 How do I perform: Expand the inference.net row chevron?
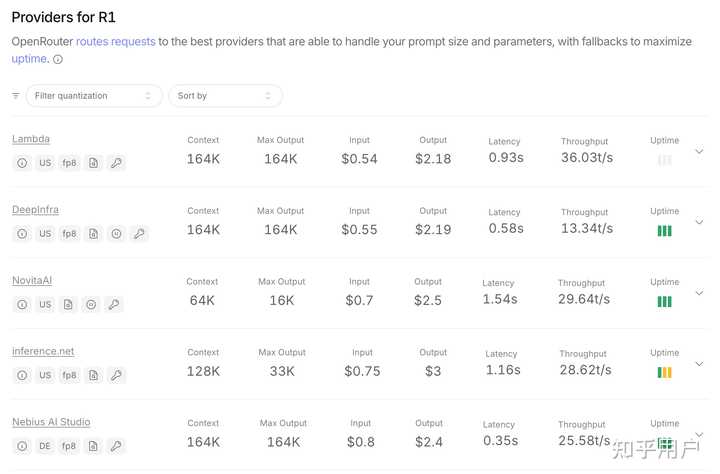(x=699, y=364)
